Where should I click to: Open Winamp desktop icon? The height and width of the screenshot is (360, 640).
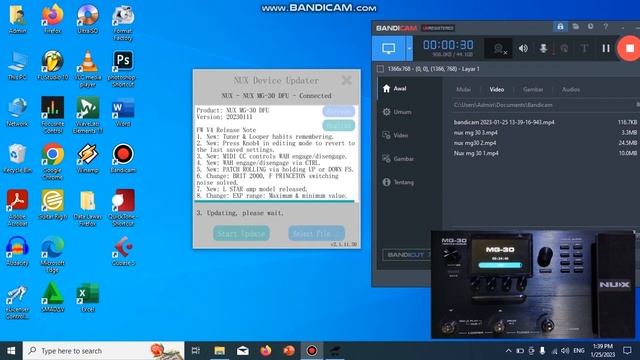(x=88, y=158)
